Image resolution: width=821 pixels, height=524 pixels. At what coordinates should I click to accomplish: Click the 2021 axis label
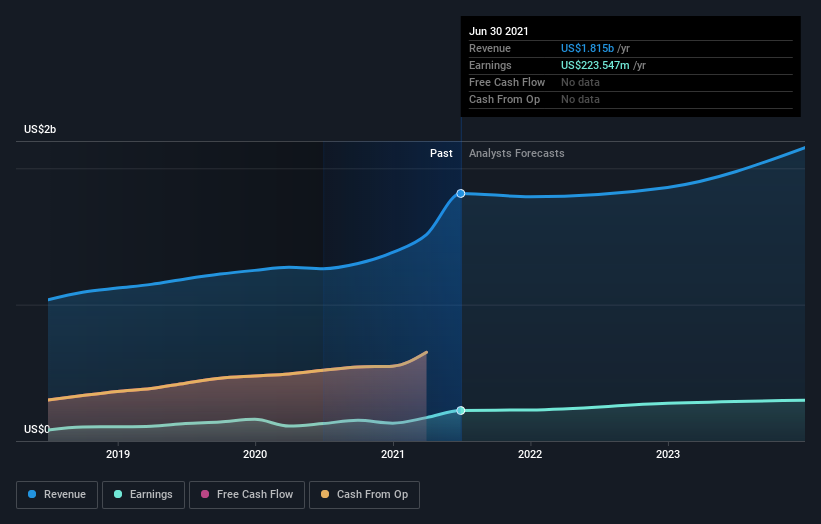(x=393, y=454)
